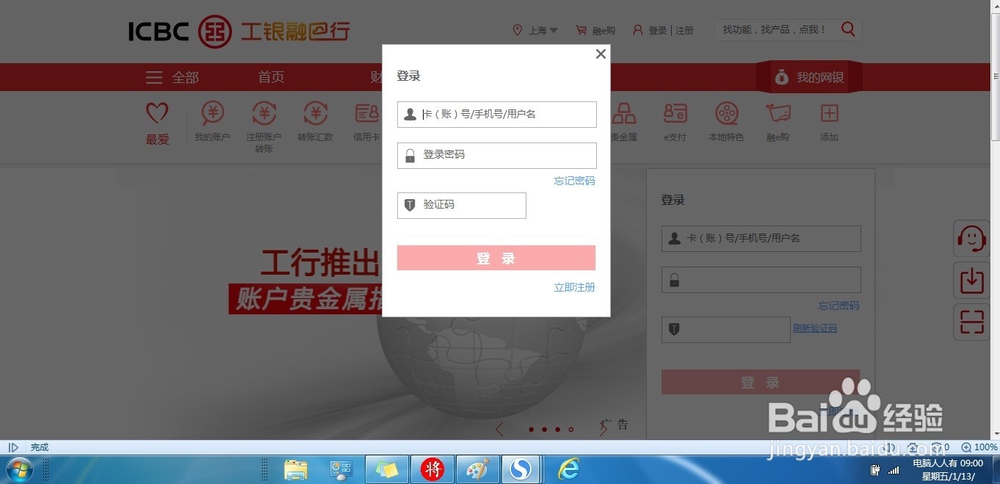Click the control panel icon on taskbar
This screenshot has width=1000, height=484.
[x=341, y=471]
